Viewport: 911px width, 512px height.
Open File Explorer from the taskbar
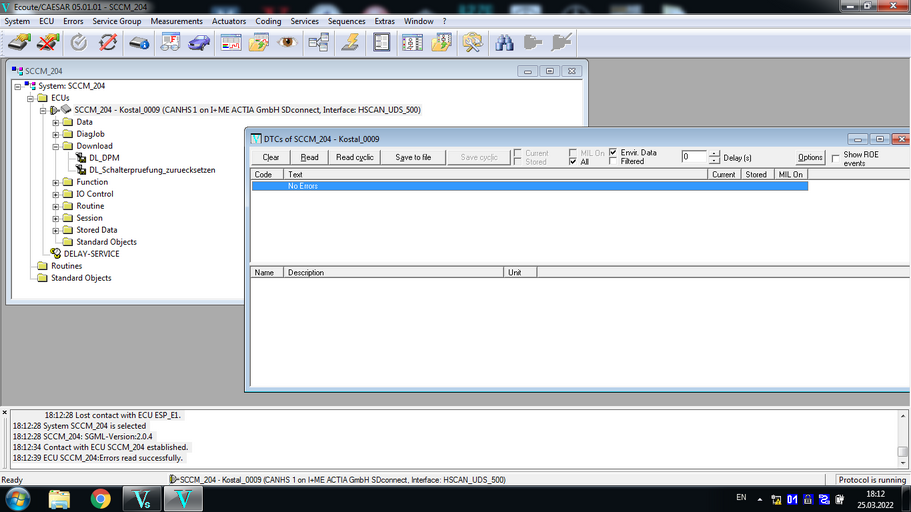tap(59, 499)
